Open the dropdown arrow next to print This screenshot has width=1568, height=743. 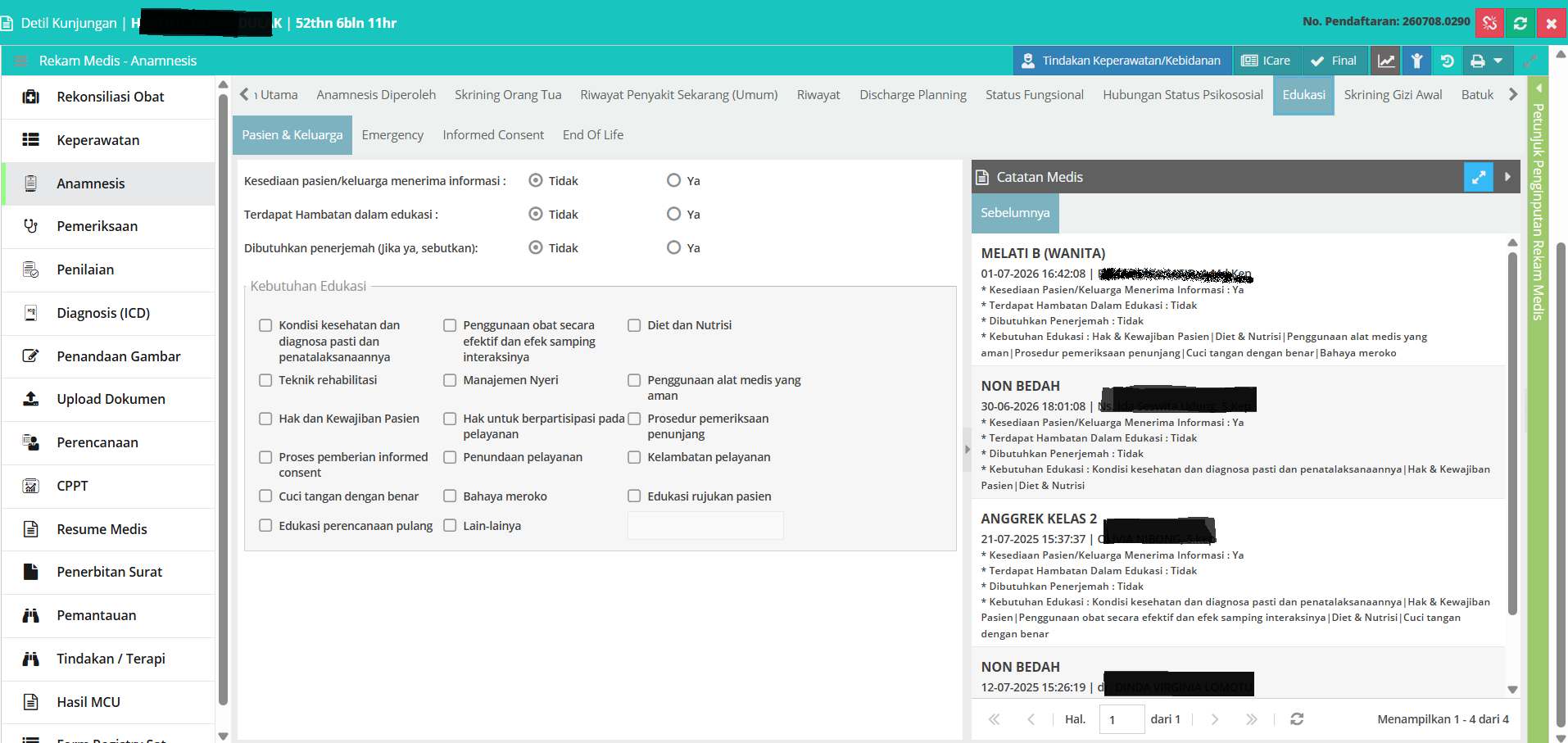[1498, 61]
